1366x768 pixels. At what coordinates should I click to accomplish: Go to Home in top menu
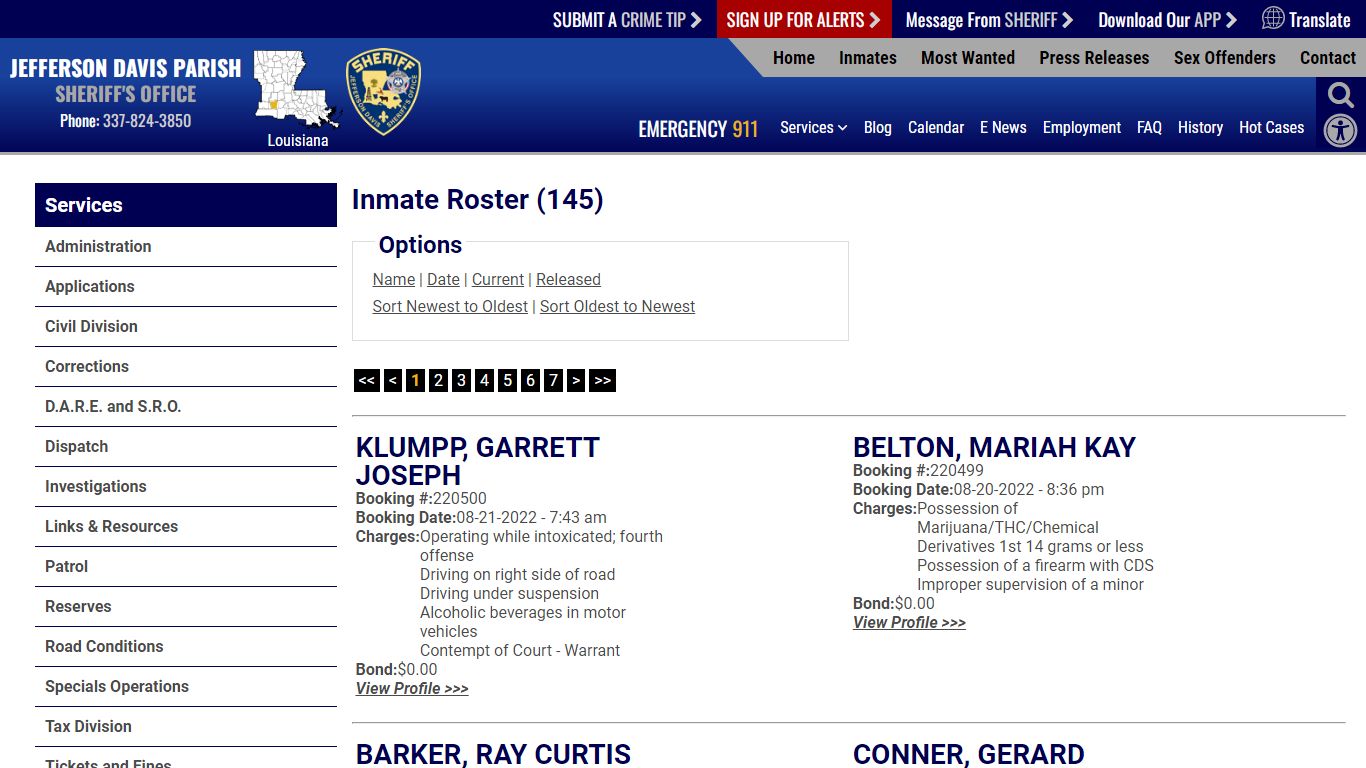click(x=794, y=58)
